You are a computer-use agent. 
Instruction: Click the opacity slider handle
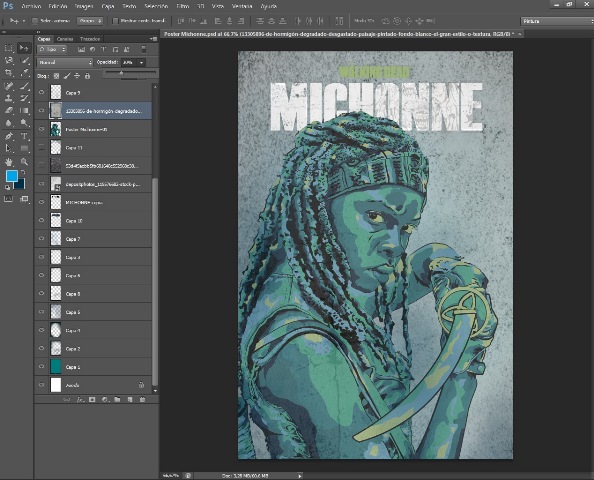[121, 73]
